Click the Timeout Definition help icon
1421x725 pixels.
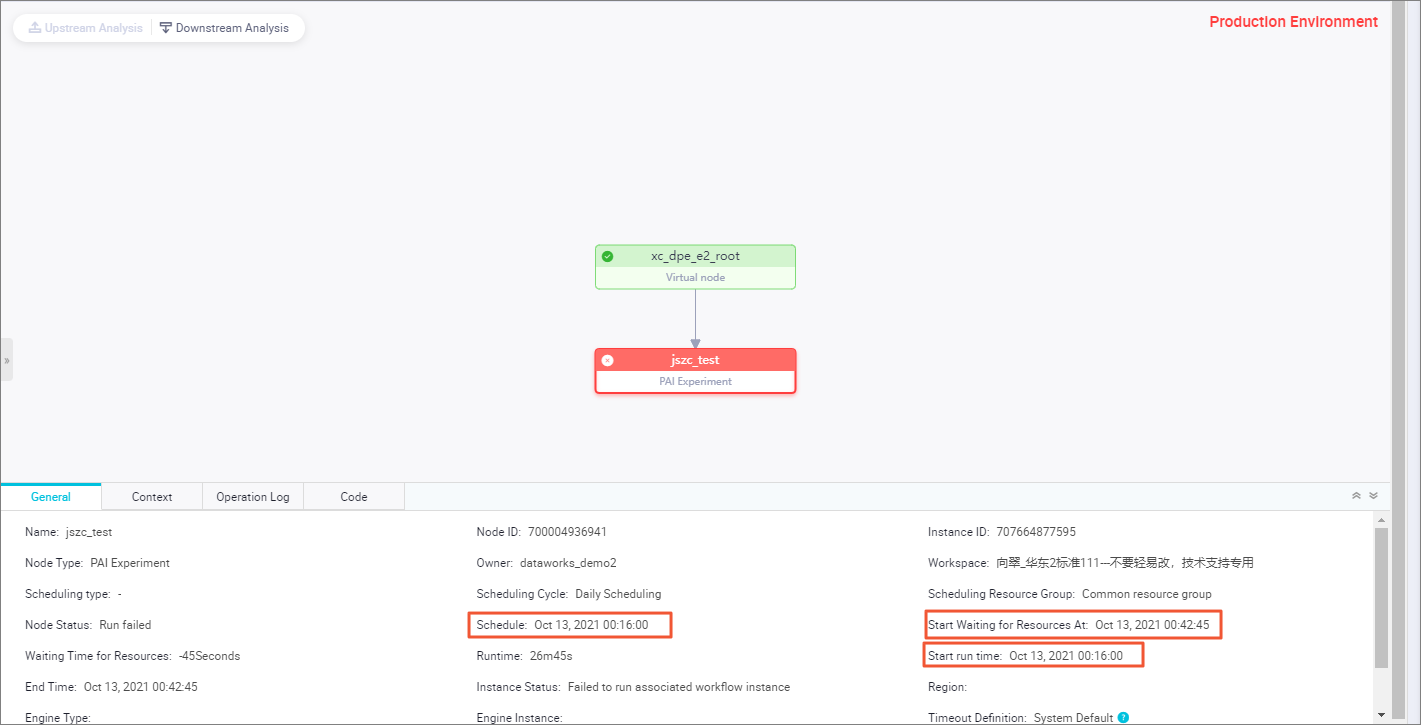click(x=1123, y=717)
